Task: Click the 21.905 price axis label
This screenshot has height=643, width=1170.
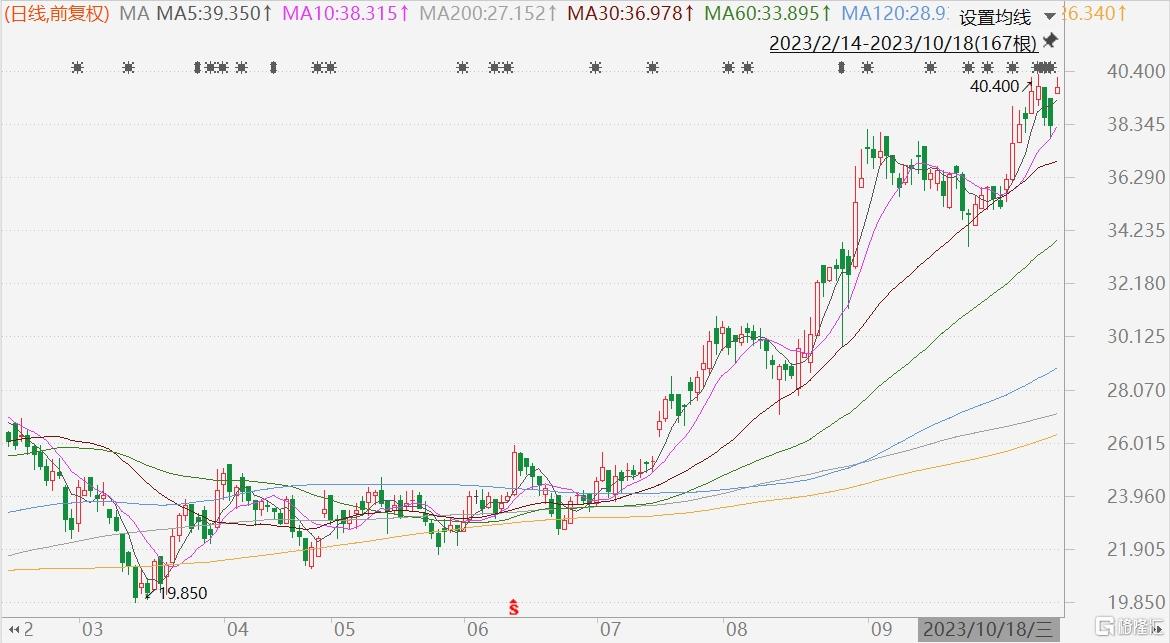Action: tap(1136, 549)
